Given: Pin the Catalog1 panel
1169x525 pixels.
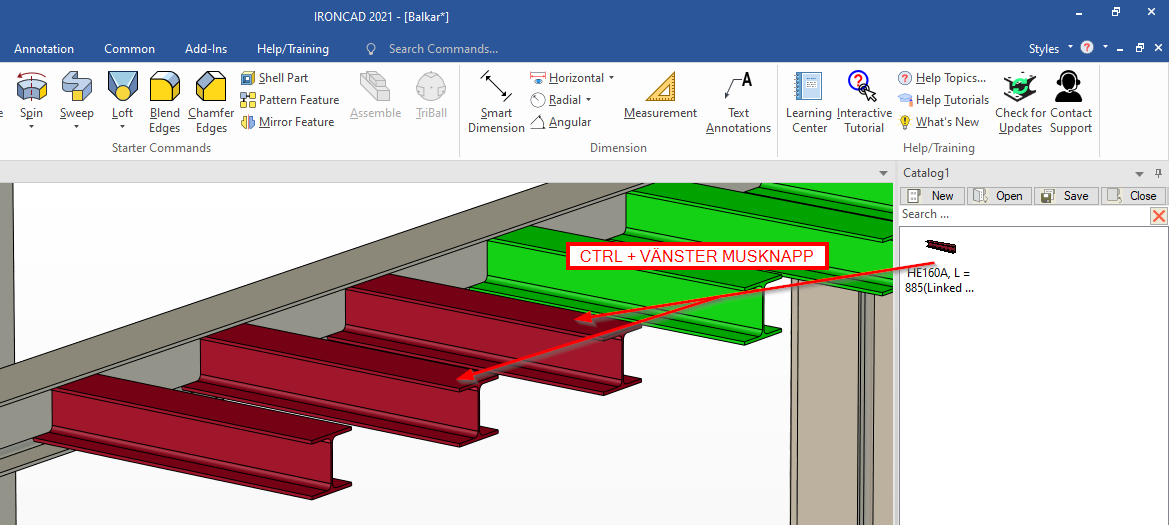Looking at the screenshot, I should pyautogui.click(x=1158, y=173).
